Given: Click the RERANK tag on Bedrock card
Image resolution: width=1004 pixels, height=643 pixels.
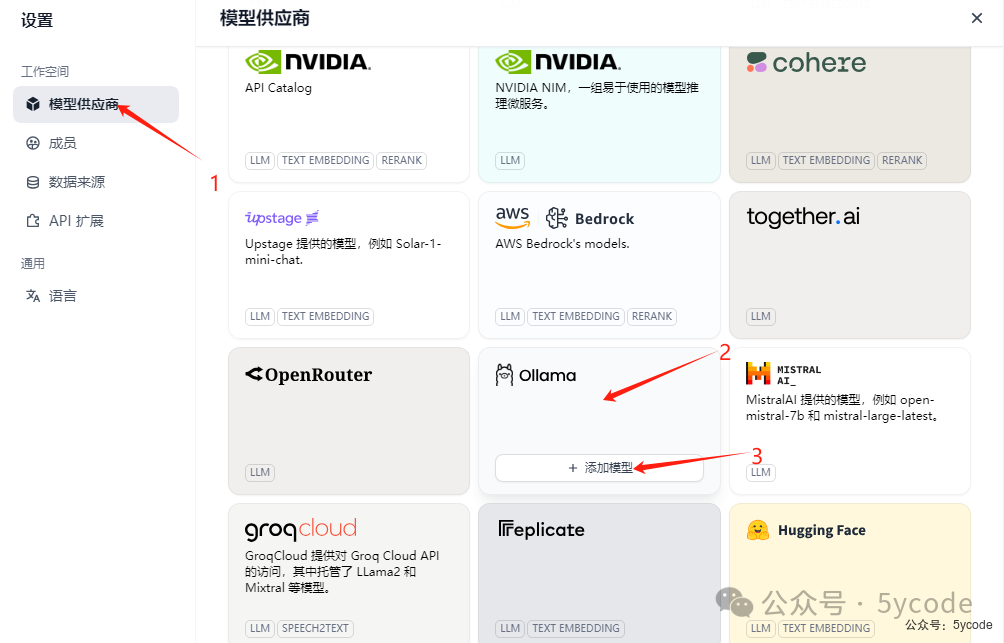Looking at the screenshot, I should tap(652, 316).
